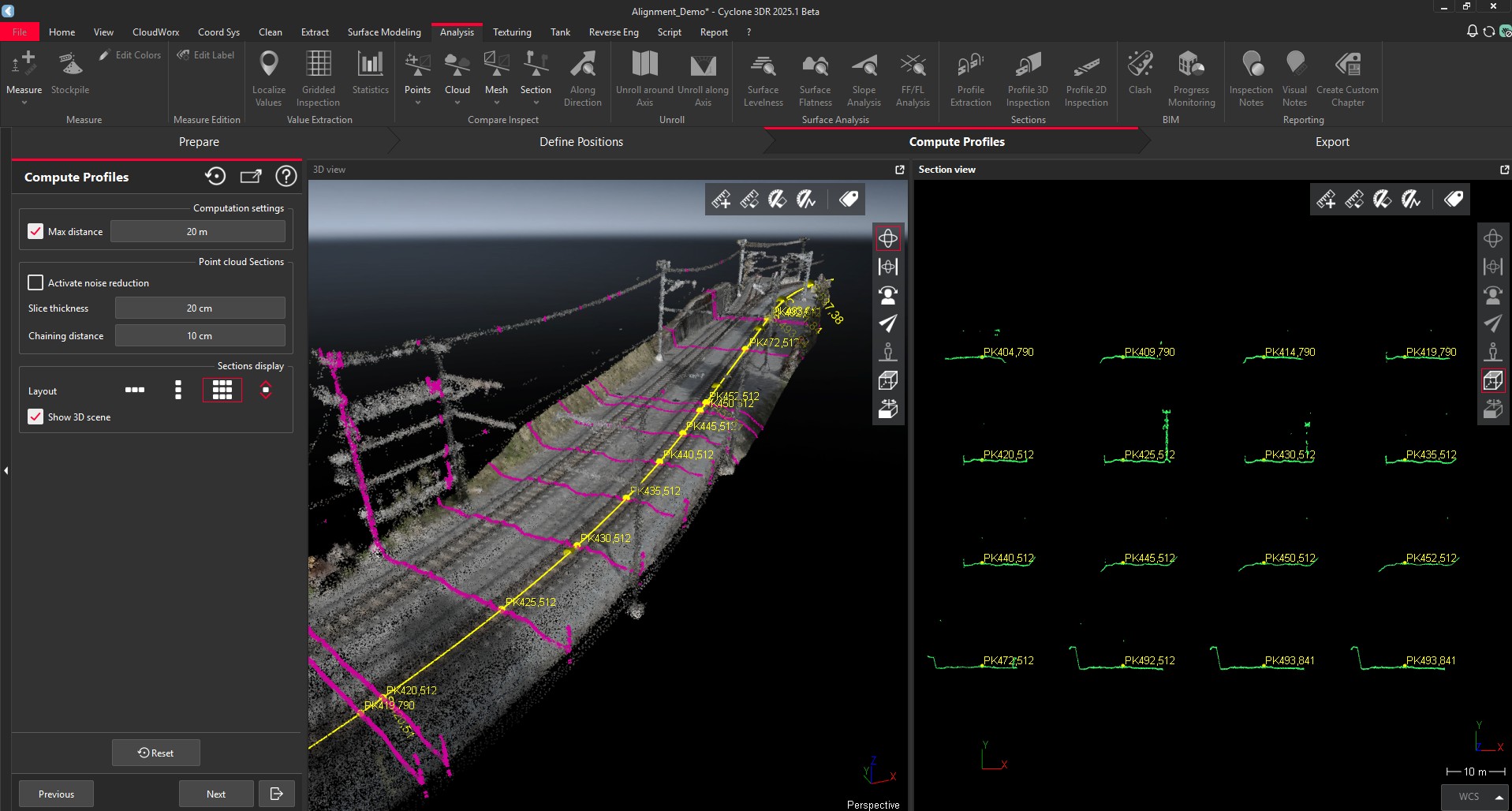Activate the tag label icon in 3D view toolbar
Image resolution: width=1512 pixels, height=811 pixels.
click(849, 199)
